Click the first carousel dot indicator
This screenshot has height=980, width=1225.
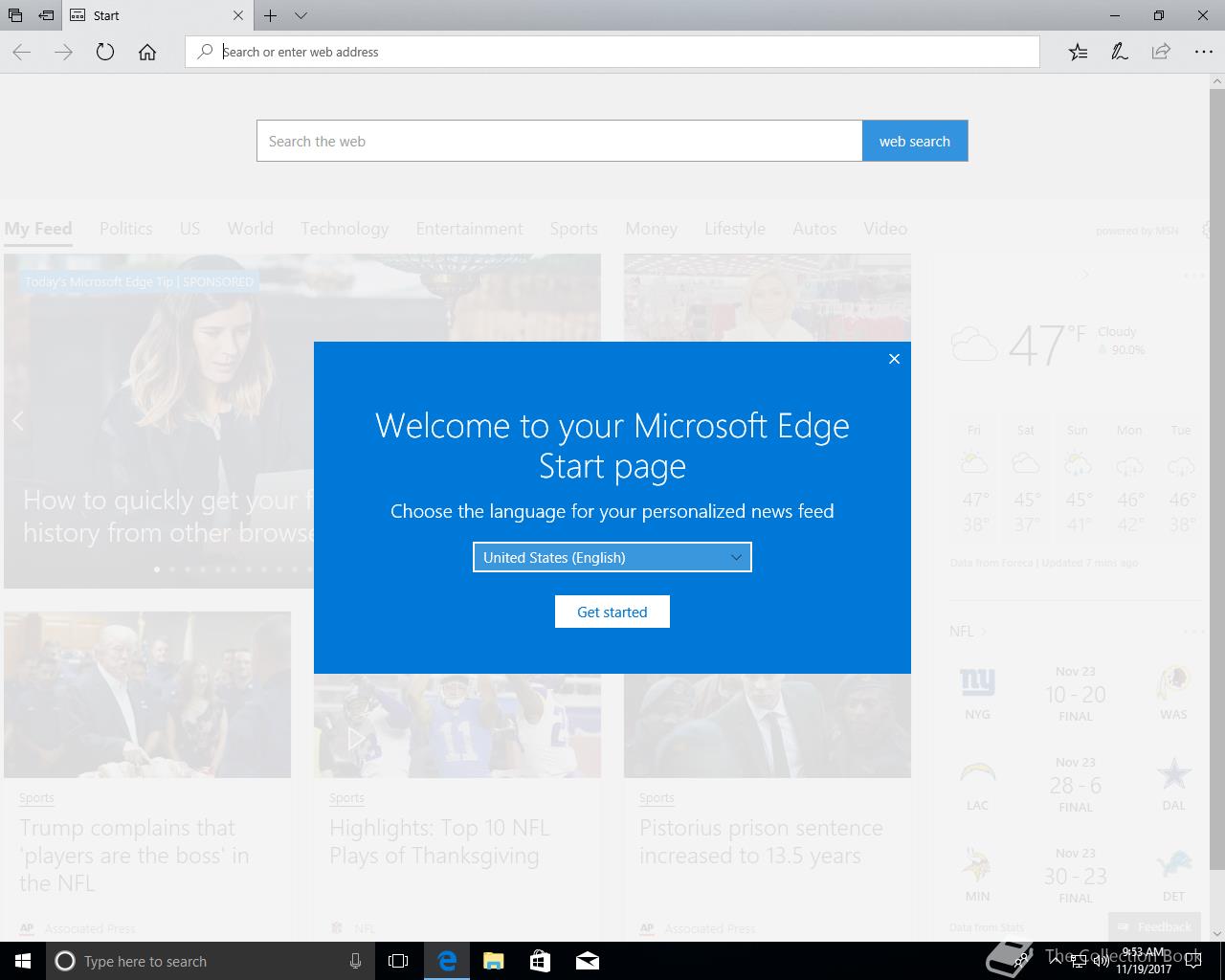[157, 569]
